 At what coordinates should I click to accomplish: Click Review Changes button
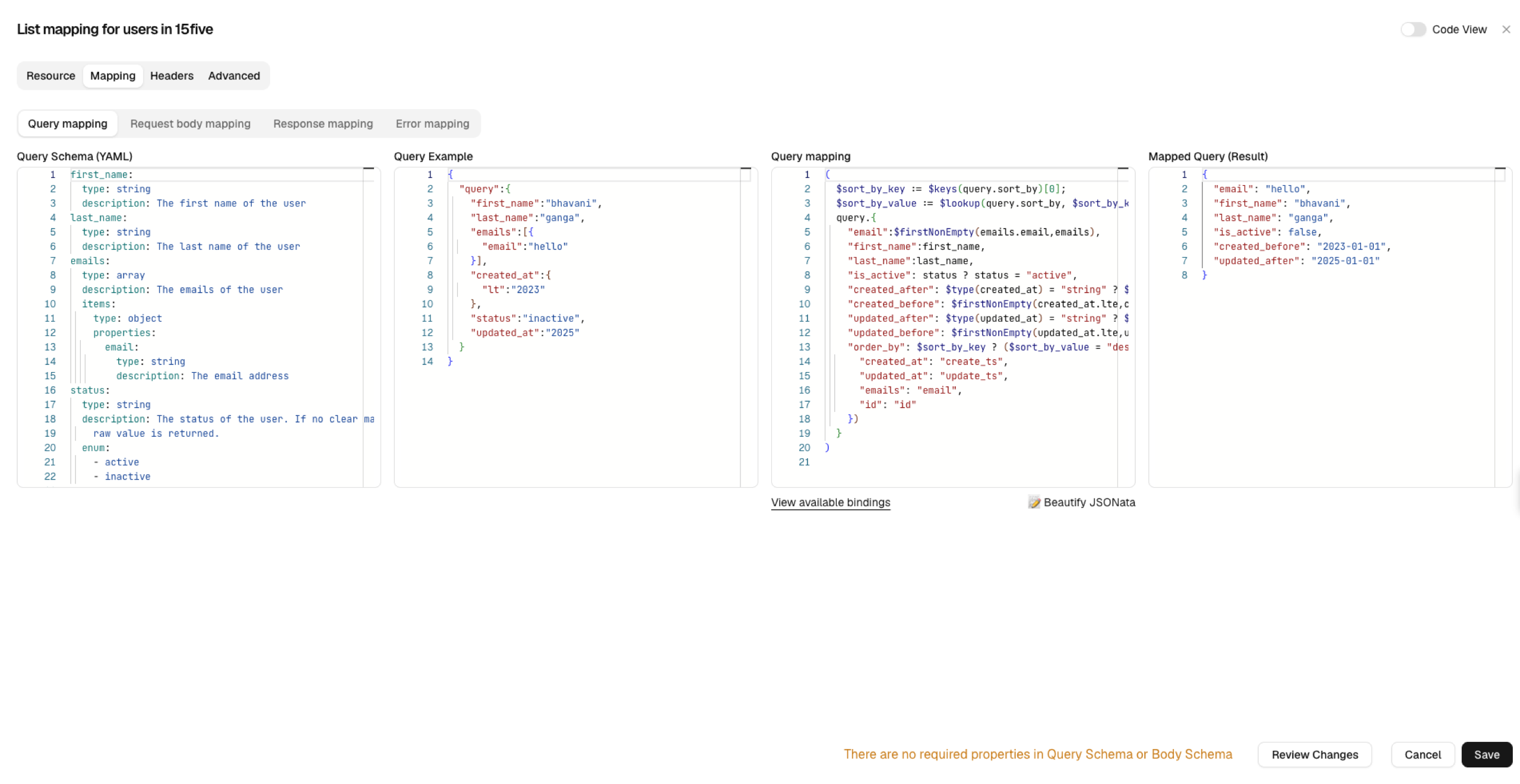[1315, 754]
